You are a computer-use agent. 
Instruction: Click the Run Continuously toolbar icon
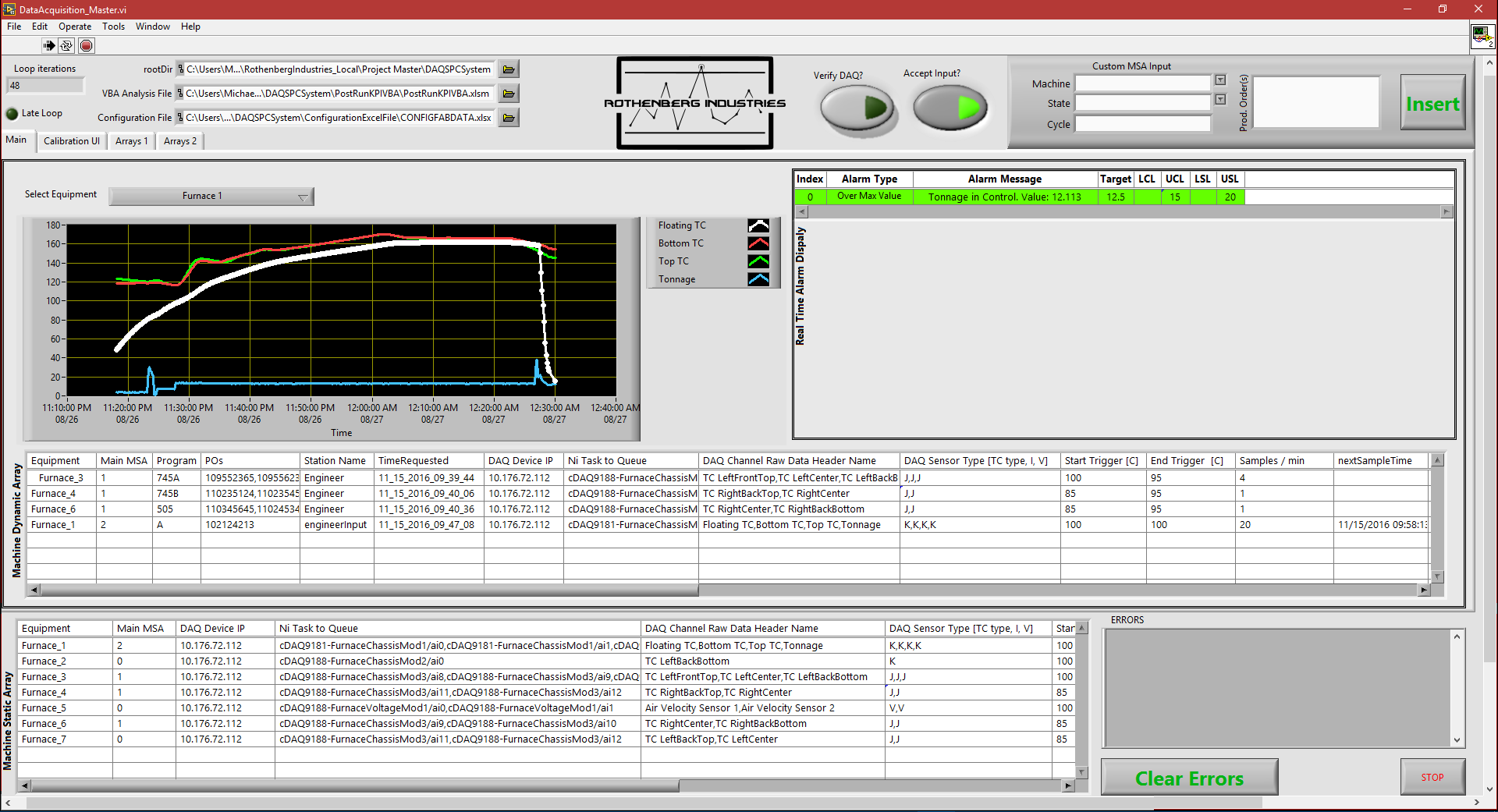(66, 45)
